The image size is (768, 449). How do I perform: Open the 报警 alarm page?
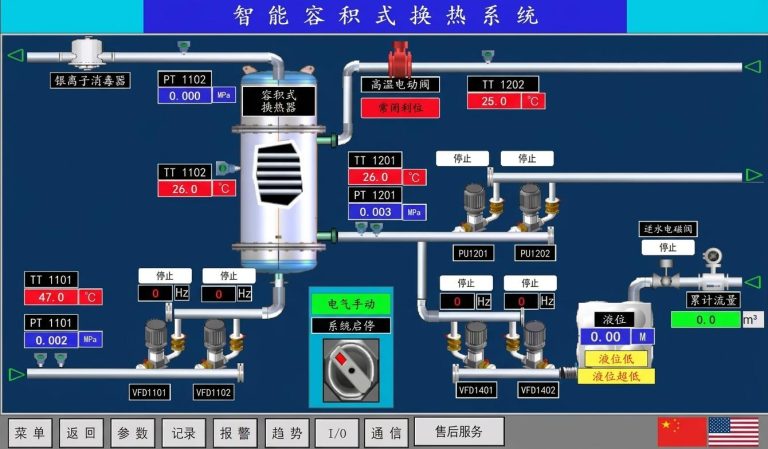(235, 433)
